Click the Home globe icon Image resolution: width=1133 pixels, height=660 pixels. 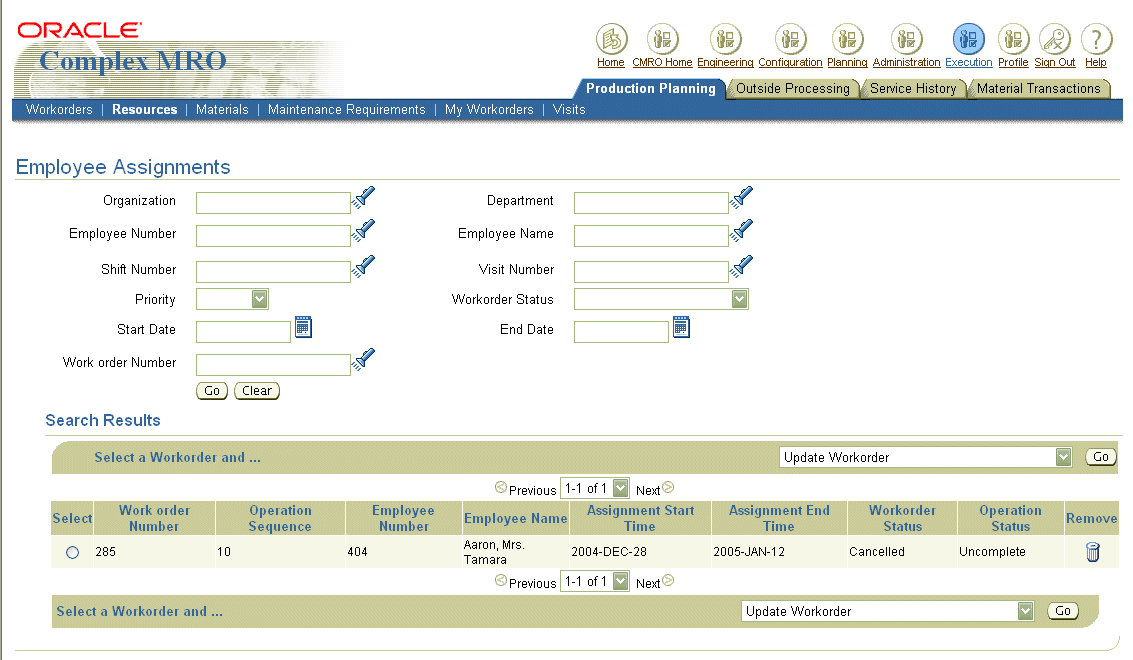pyautogui.click(x=611, y=39)
